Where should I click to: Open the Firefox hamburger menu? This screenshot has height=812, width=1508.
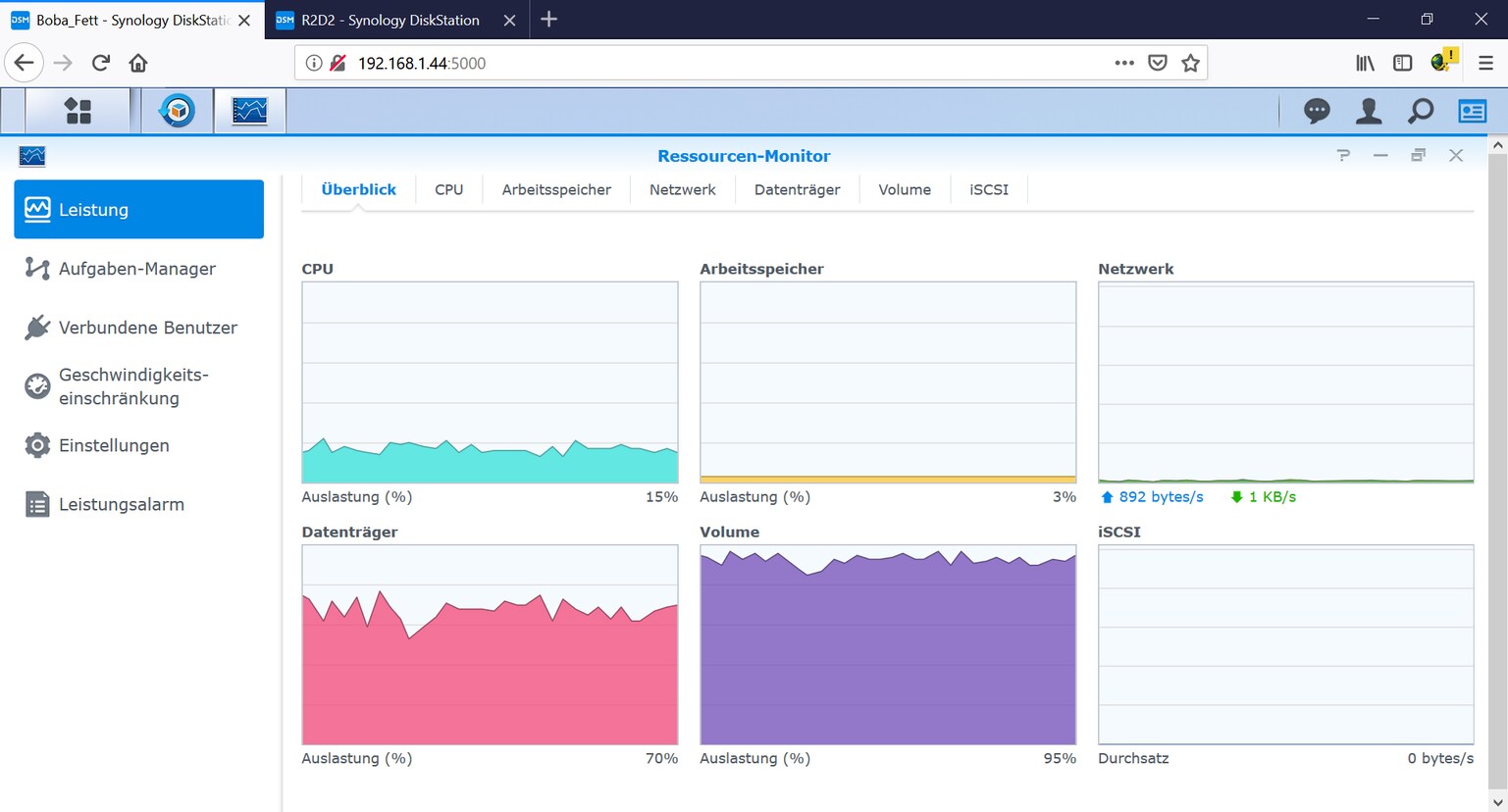[1485, 63]
